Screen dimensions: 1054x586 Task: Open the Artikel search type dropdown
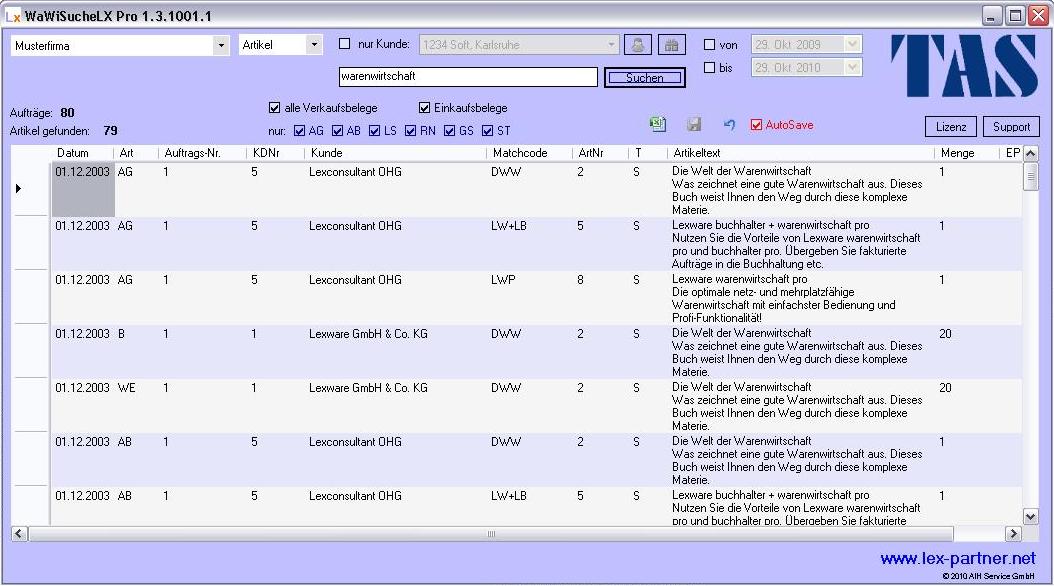314,45
